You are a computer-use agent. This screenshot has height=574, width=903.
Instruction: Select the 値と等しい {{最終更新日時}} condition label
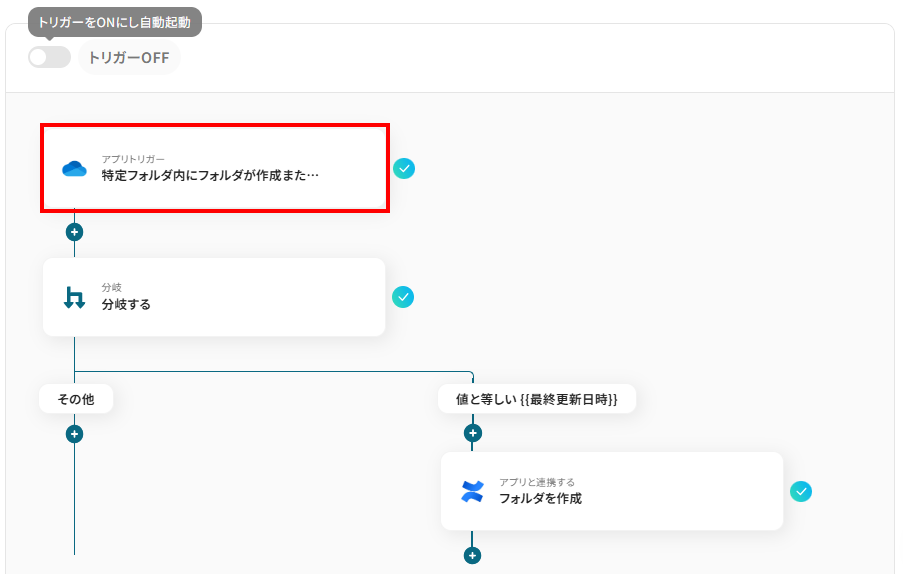[537, 399]
